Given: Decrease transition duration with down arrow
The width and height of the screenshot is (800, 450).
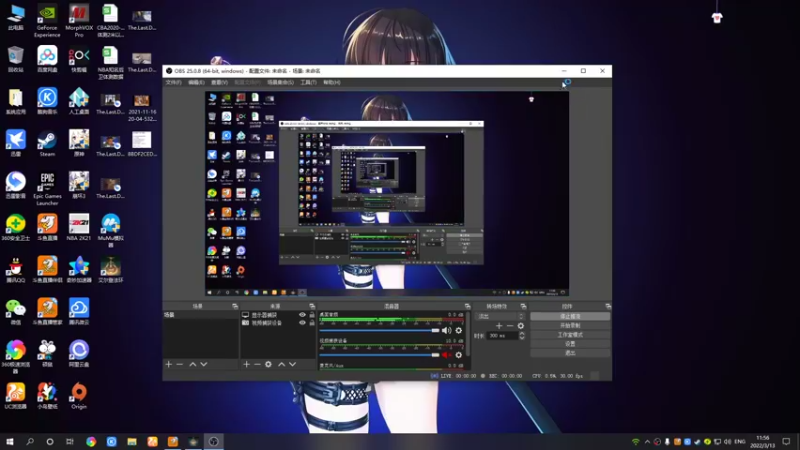Looking at the screenshot, I should (521, 338).
